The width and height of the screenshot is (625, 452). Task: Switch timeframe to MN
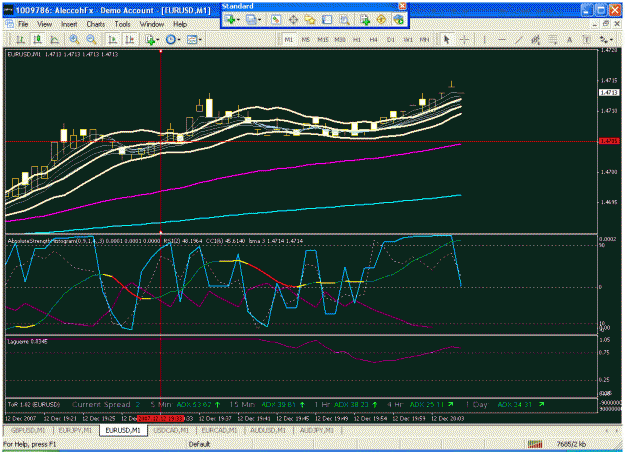[425, 39]
